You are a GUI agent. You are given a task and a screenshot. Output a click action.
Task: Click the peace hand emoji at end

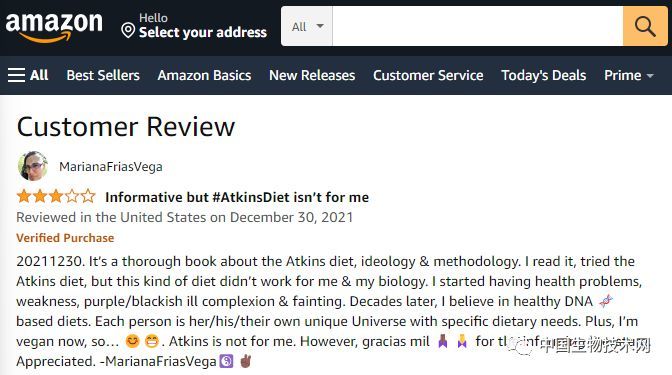[246, 361]
